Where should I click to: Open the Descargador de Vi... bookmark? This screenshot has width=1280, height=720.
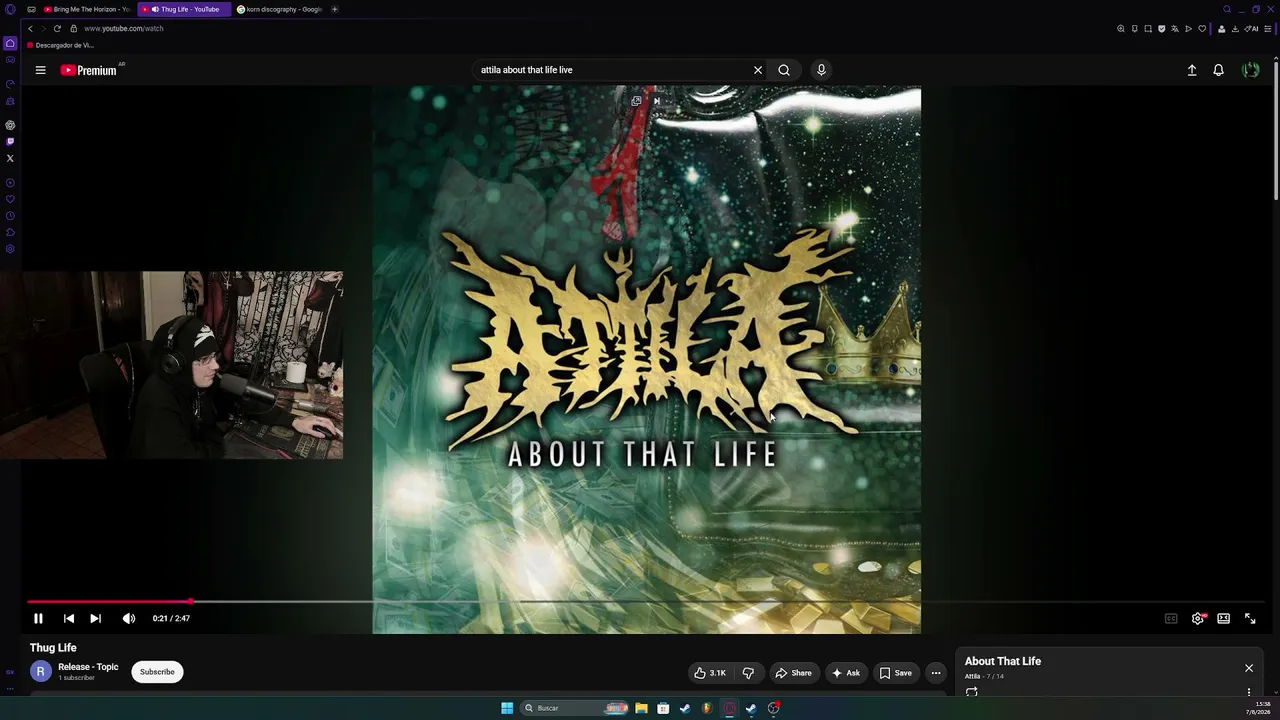click(61, 45)
